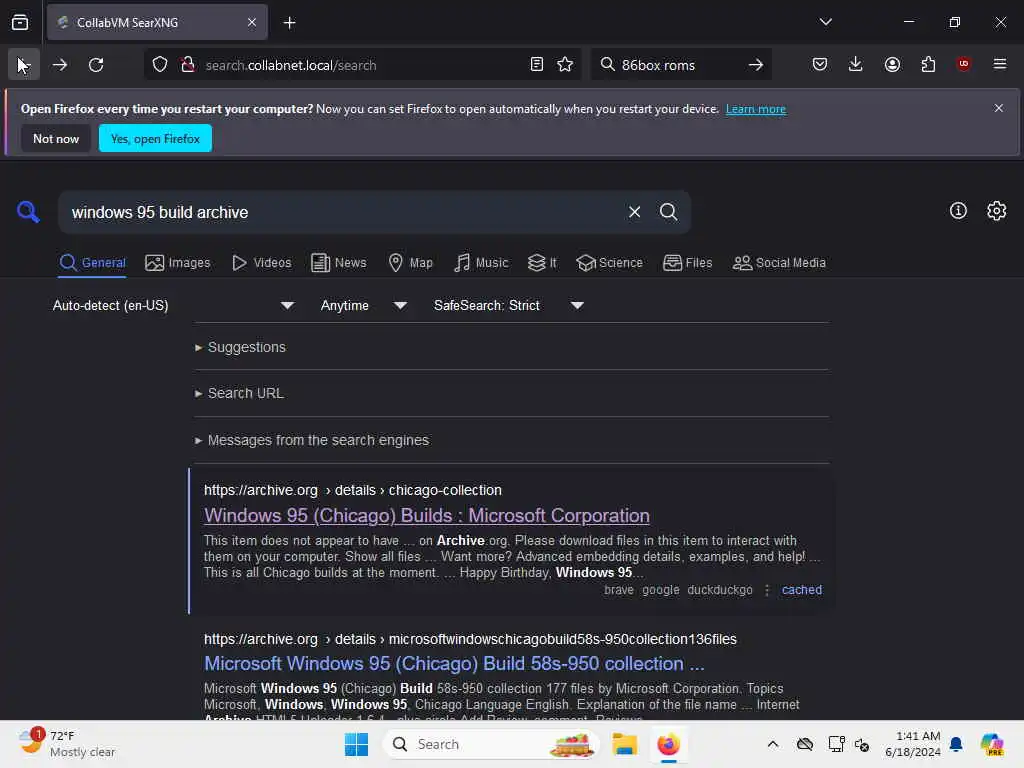The height and width of the screenshot is (768, 1024).
Task: Open Windows Start menu
Action: (x=356, y=744)
